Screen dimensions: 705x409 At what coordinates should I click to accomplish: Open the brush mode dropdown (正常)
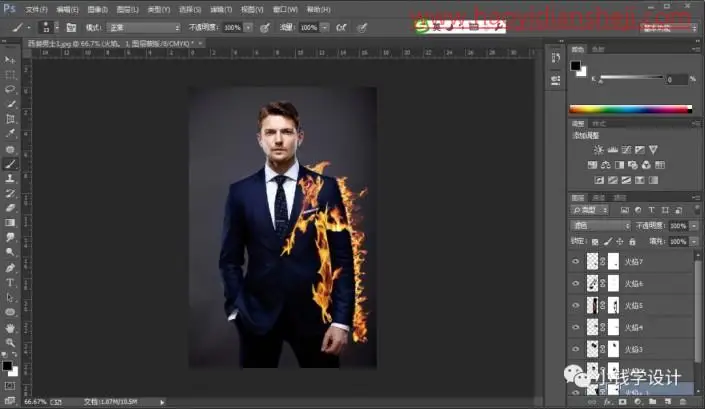pyautogui.click(x=144, y=28)
